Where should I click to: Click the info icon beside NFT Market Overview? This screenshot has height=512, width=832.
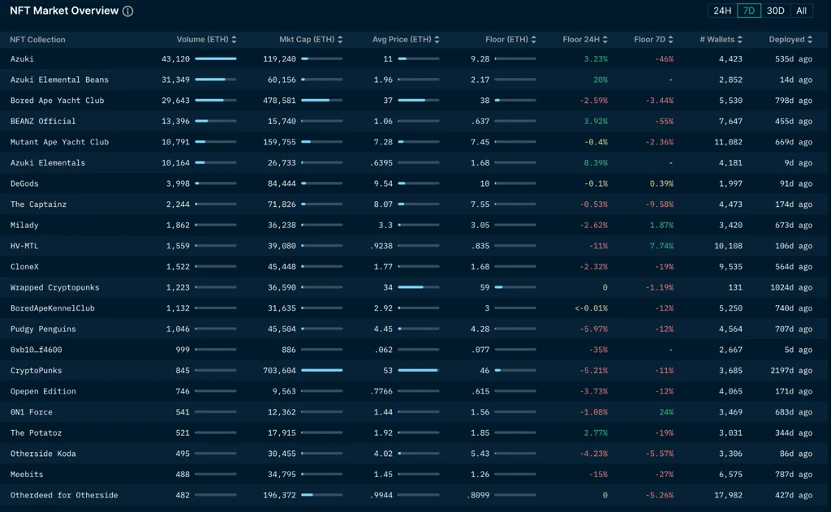point(128,11)
